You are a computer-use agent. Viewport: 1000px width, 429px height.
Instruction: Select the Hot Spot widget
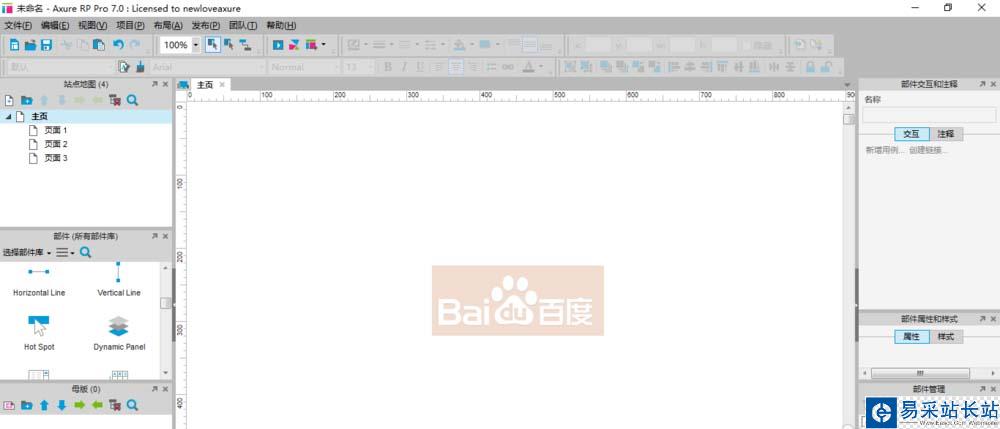pos(39,333)
